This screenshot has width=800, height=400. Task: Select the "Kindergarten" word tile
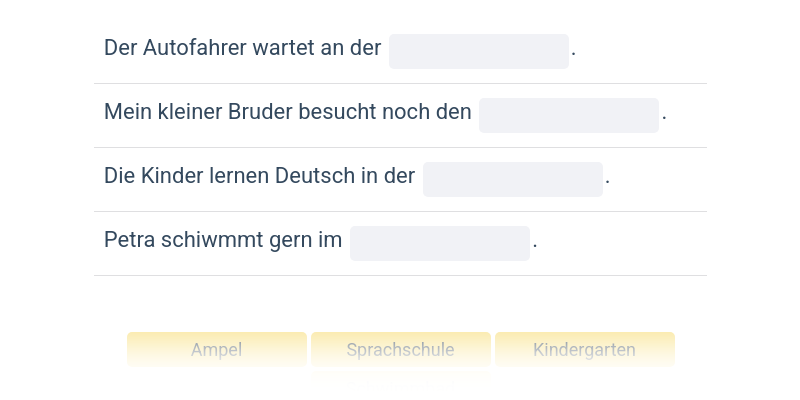584,350
